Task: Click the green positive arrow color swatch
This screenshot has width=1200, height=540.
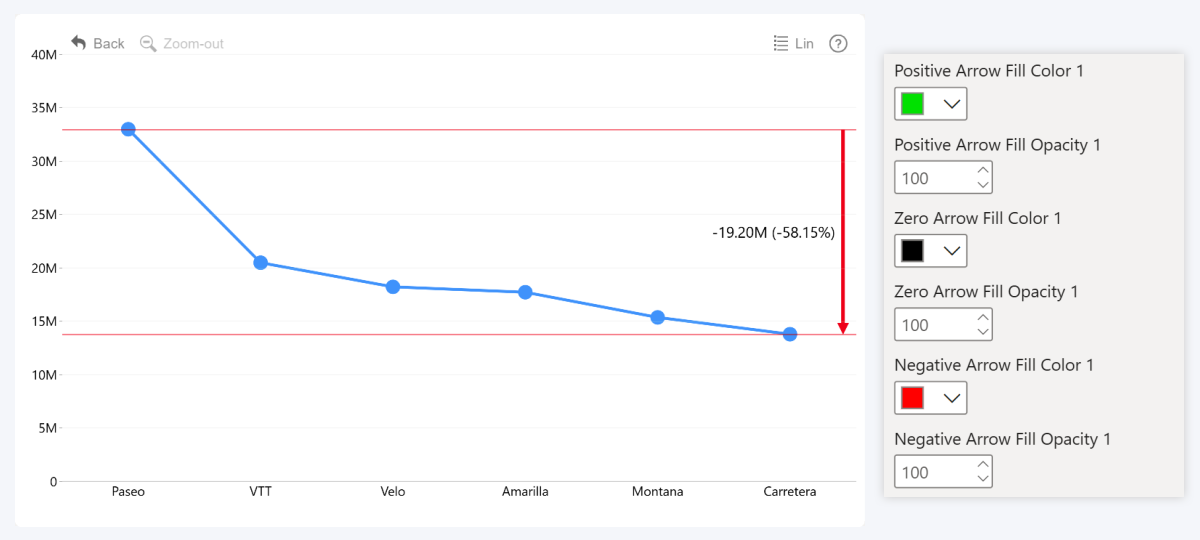Action: pyautogui.click(x=912, y=104)
